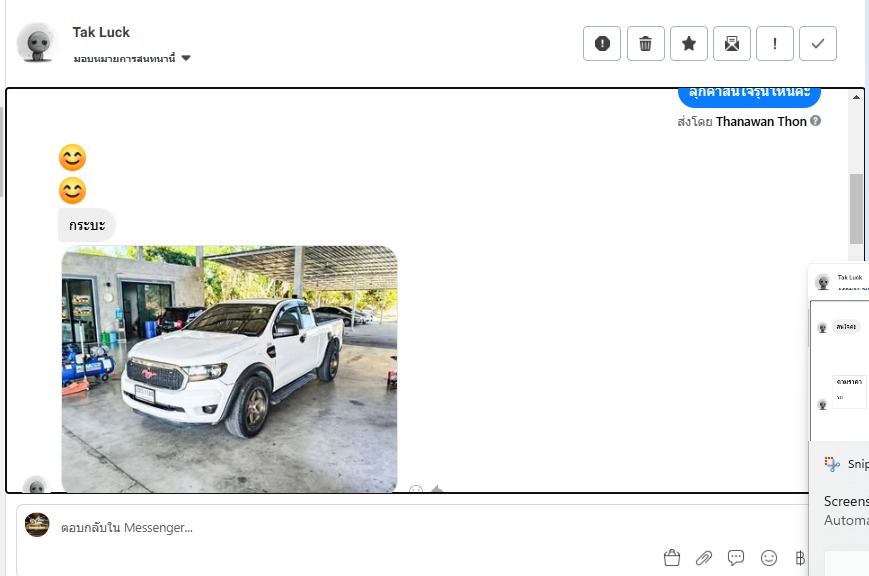The height and width of the screenshot is (576, 869).
Task: Click sender name Thanawan Thon
Action: (761, 121)
